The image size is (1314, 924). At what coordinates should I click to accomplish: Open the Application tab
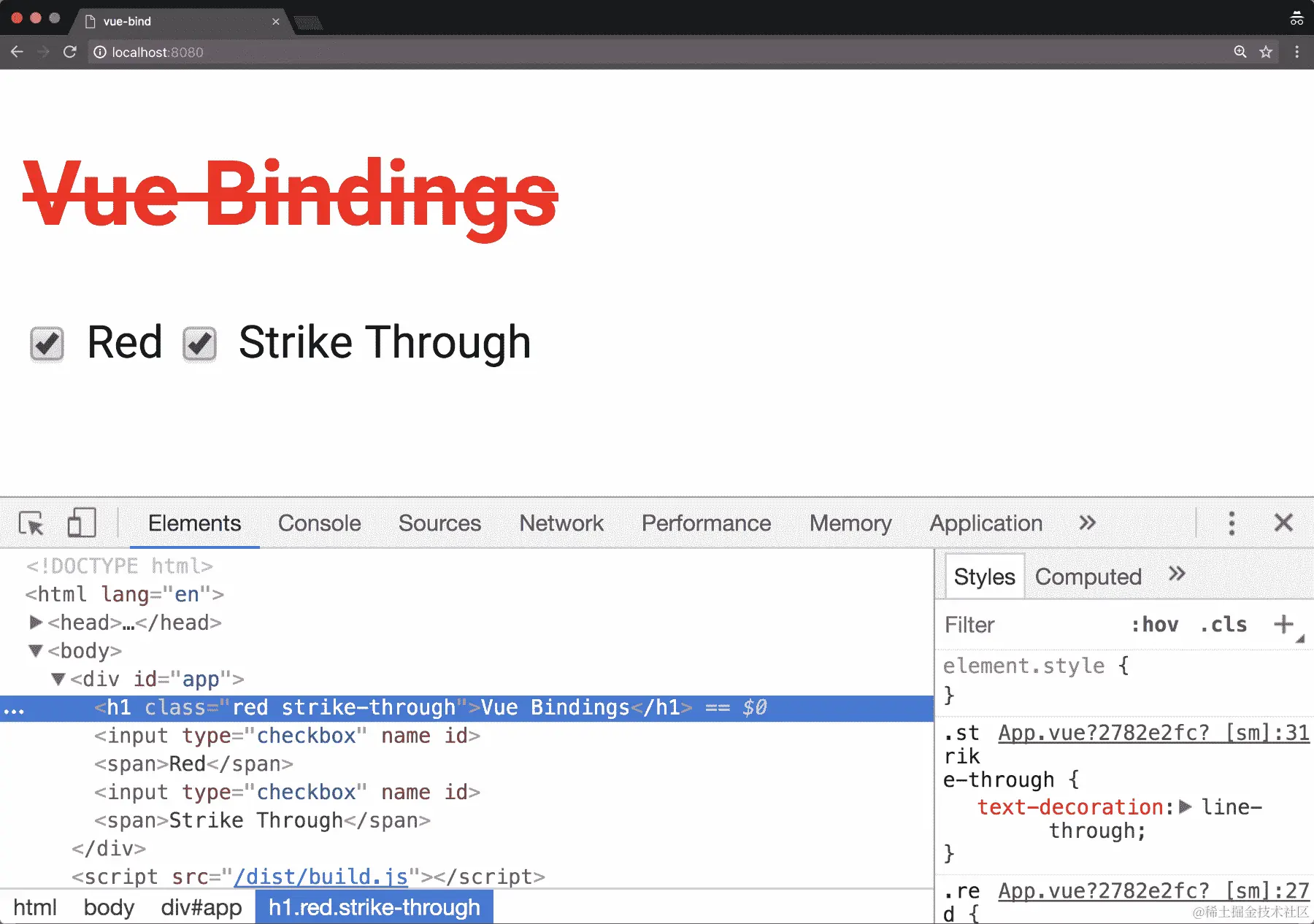pyautogui.click(x=985, y=523)
